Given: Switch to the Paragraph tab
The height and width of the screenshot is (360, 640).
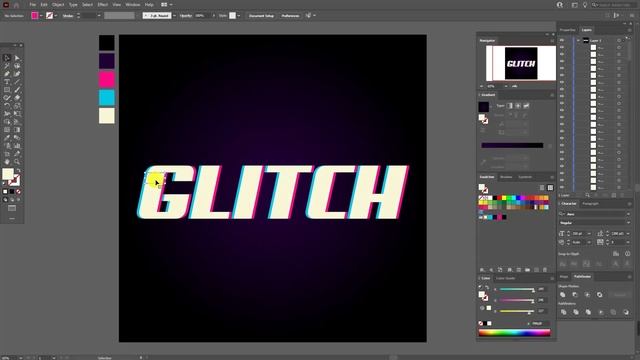Looking at the screenshot, I should (590, 204).
